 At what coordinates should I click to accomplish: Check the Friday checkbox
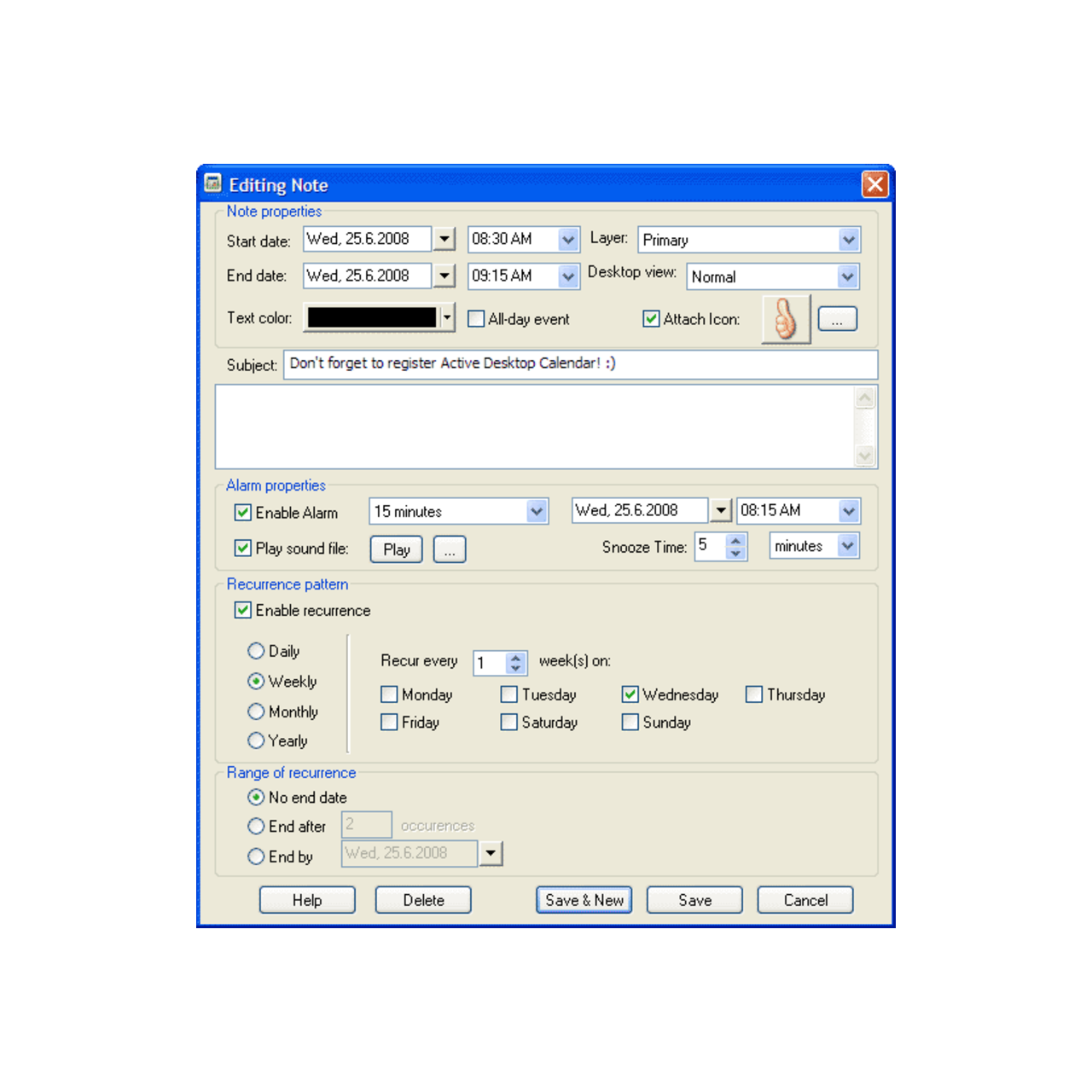[x=389, y=723]
